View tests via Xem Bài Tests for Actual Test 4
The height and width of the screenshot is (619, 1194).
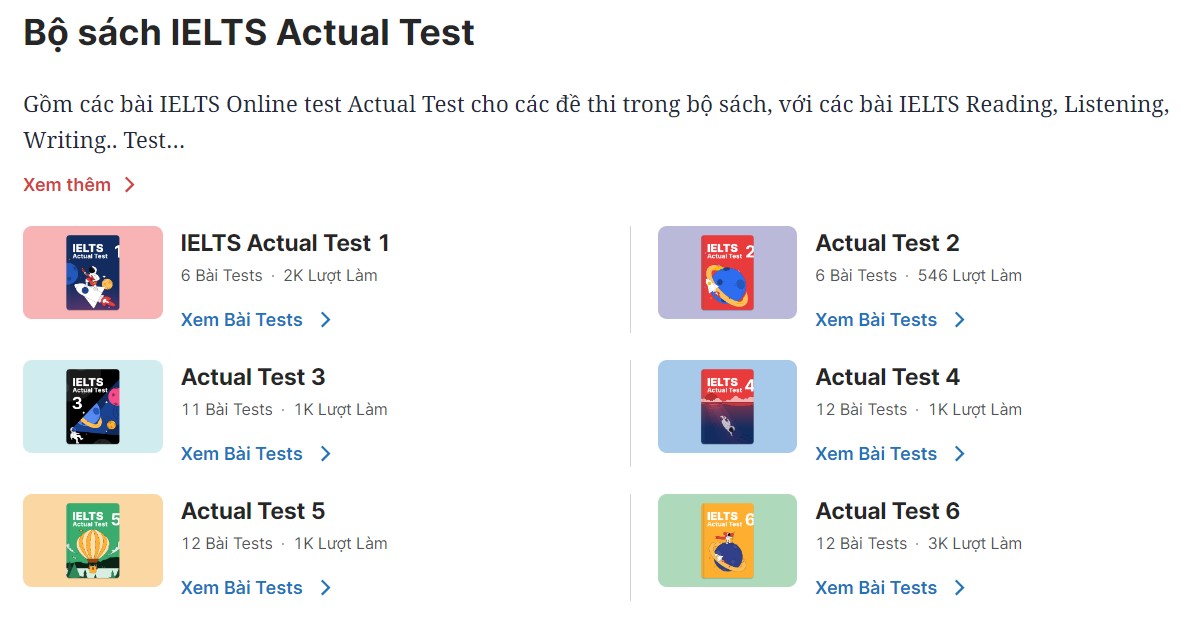(876, 454)
